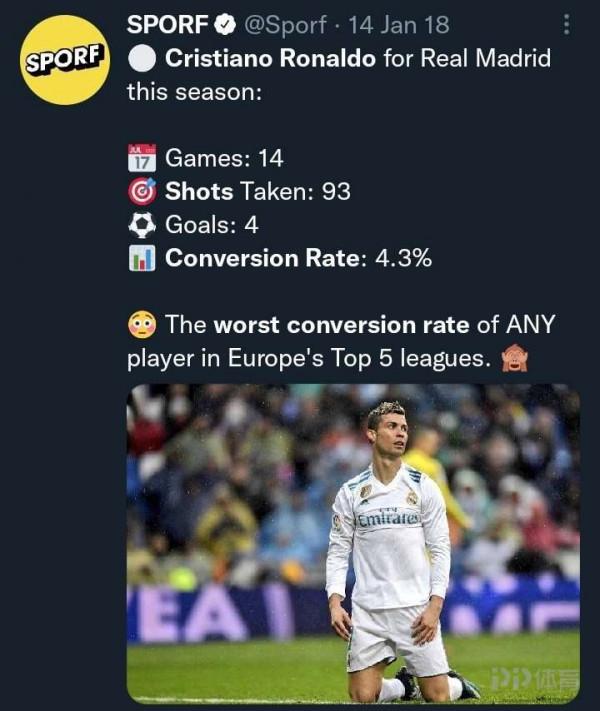Screen dimensions: 600x711
Task: Click the 'Conversion Rate: 4.3%' stat text
Action: tap(298, 258)
